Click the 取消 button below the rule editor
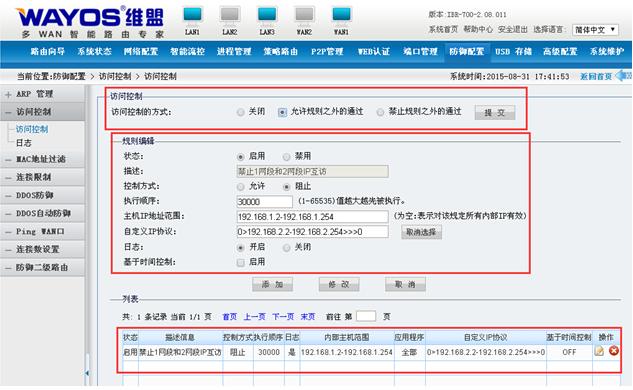Viewport: 633px width, 390px height. point(405,285)
